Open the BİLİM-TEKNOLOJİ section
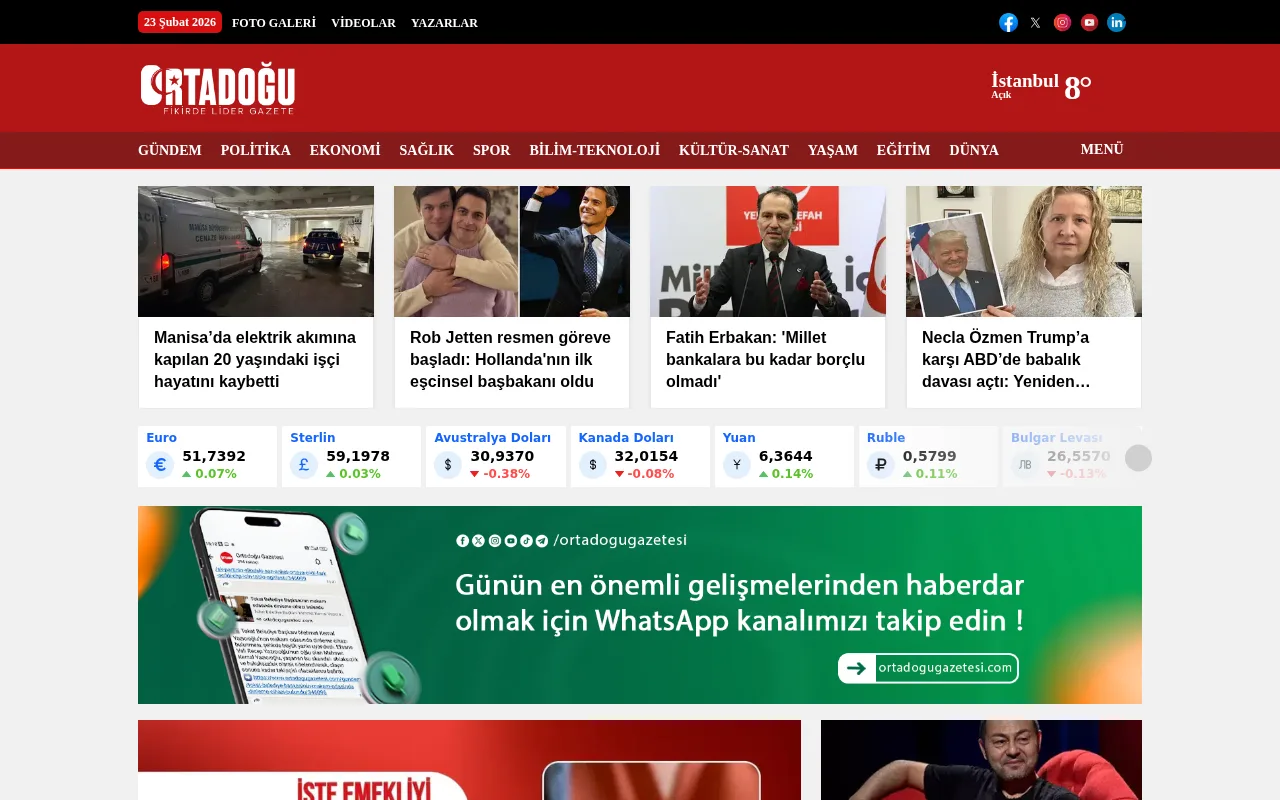 [x=594, y=150]
